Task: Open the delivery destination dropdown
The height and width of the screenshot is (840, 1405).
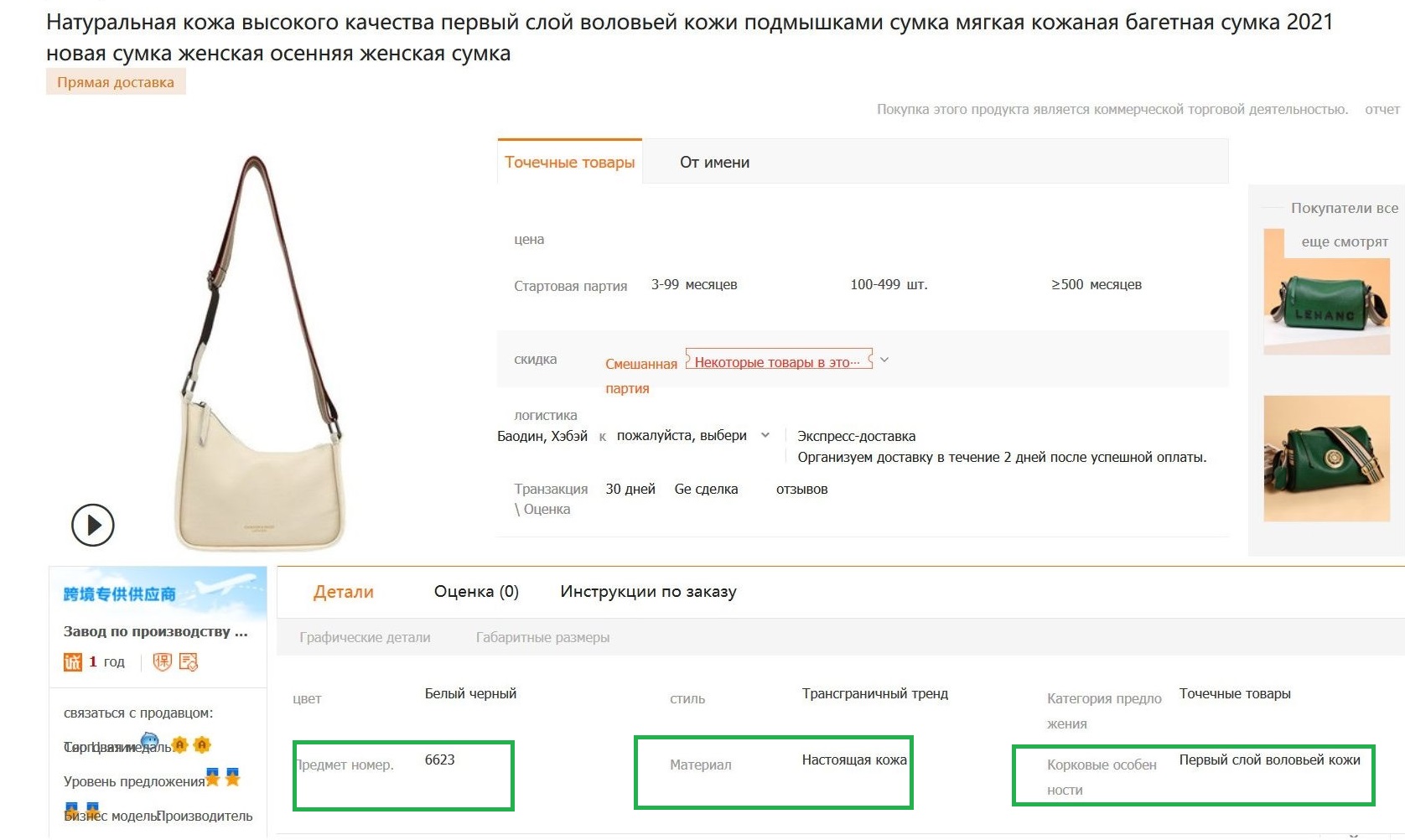Action: 765,435
